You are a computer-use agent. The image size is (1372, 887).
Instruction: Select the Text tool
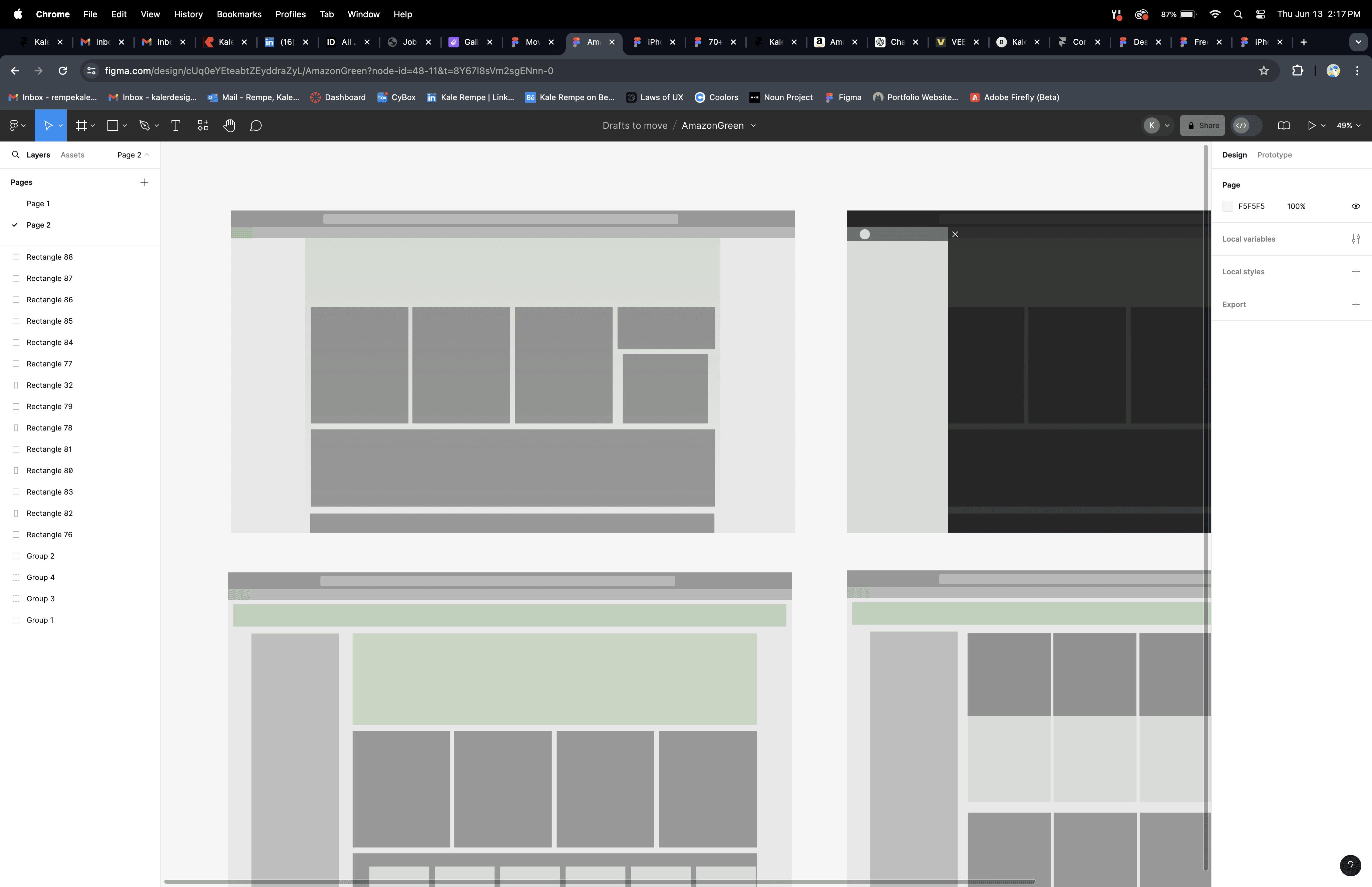pyautogui.click(x=176, y=125)
